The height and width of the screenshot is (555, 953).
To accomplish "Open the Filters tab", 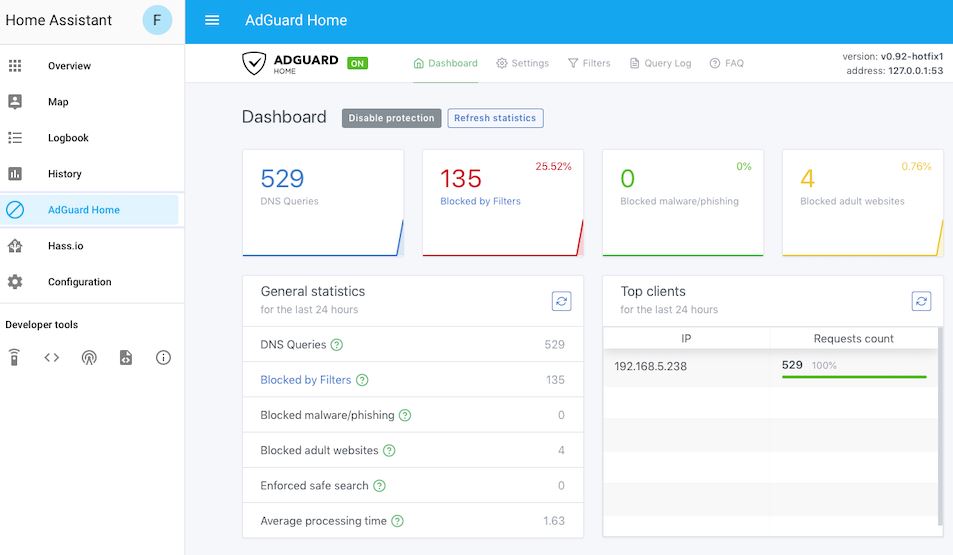I will coord(589,63).
